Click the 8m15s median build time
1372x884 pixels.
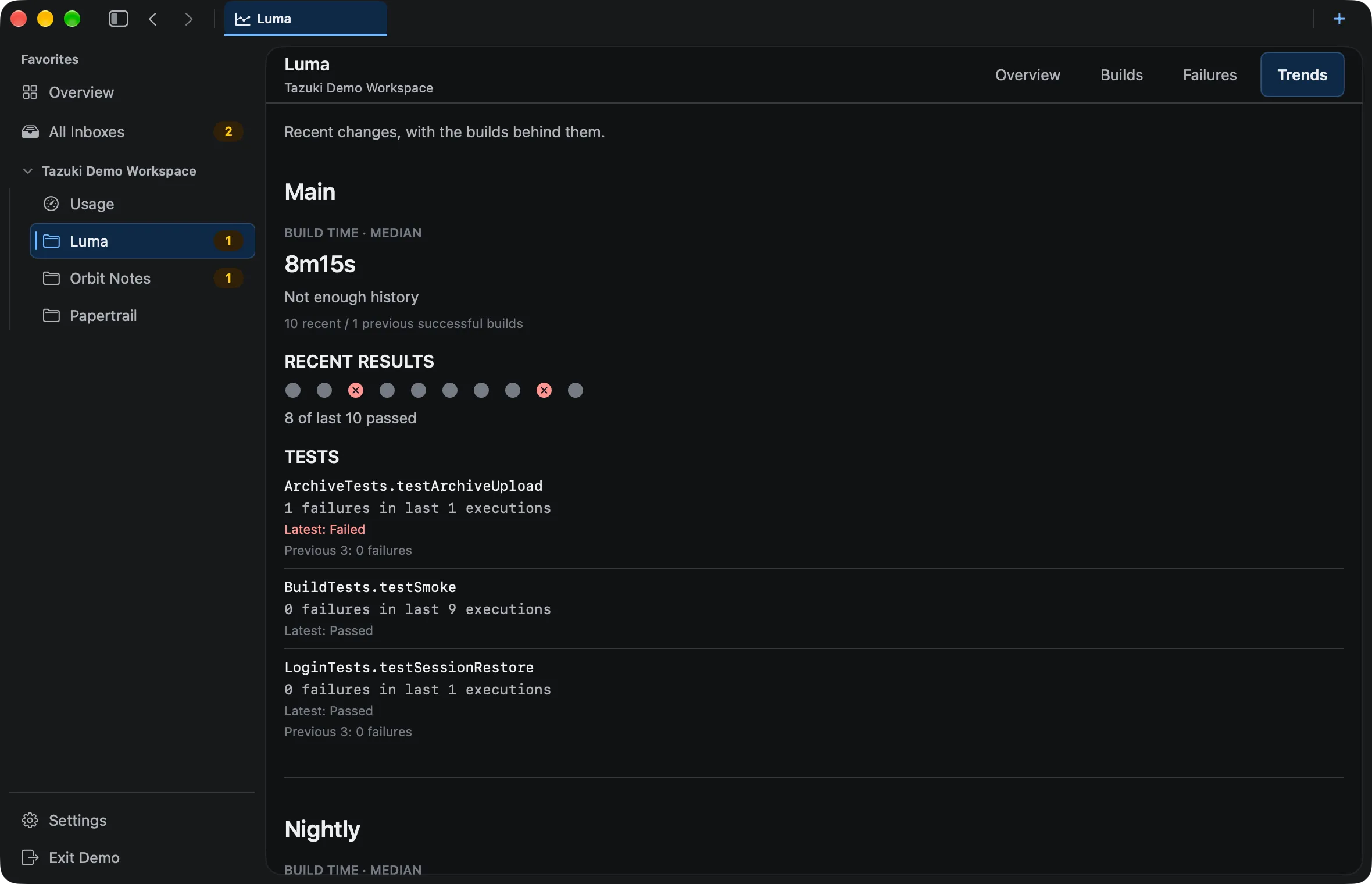point(320,265)
